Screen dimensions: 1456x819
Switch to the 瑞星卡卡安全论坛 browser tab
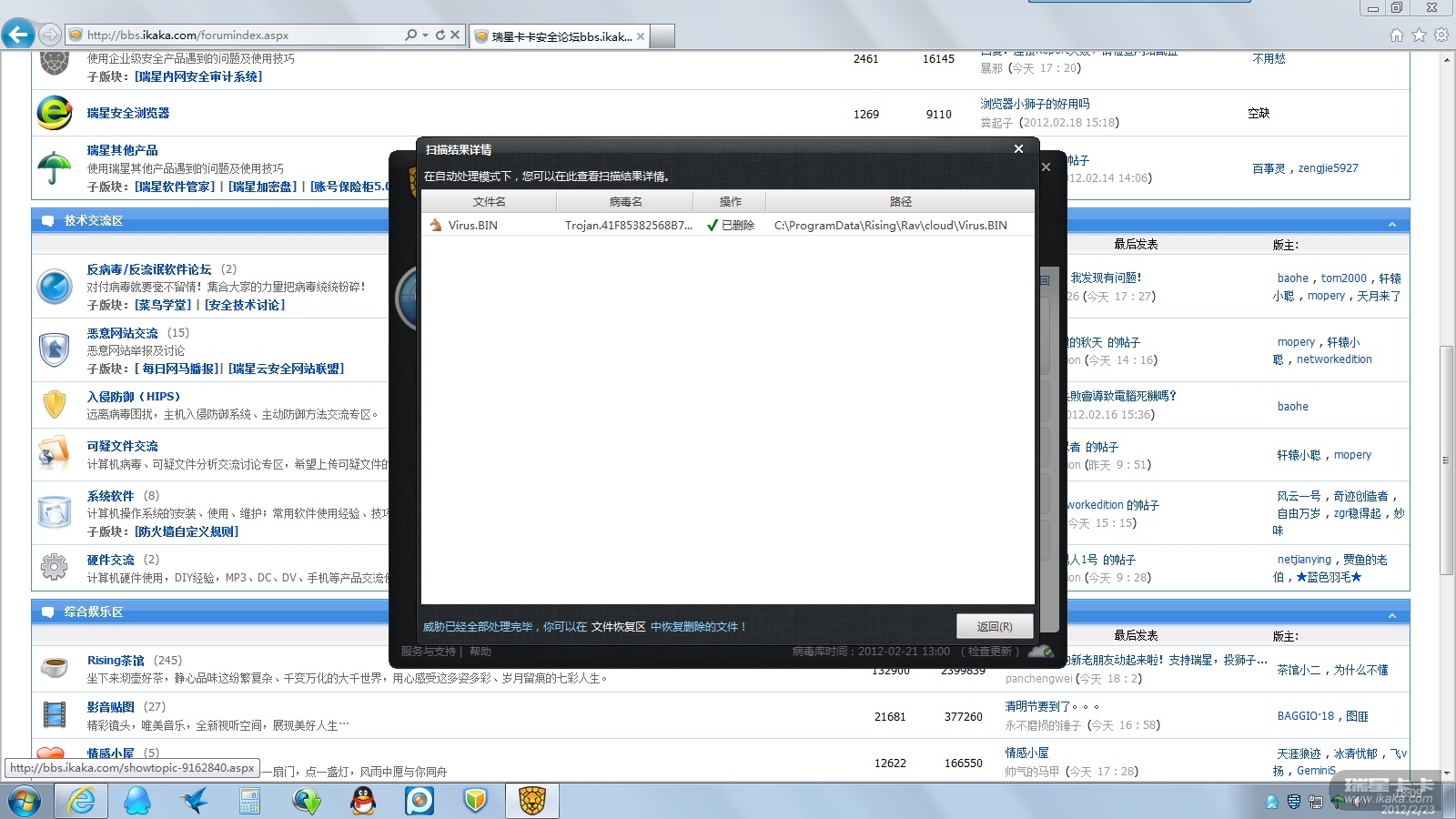(560, 36)
